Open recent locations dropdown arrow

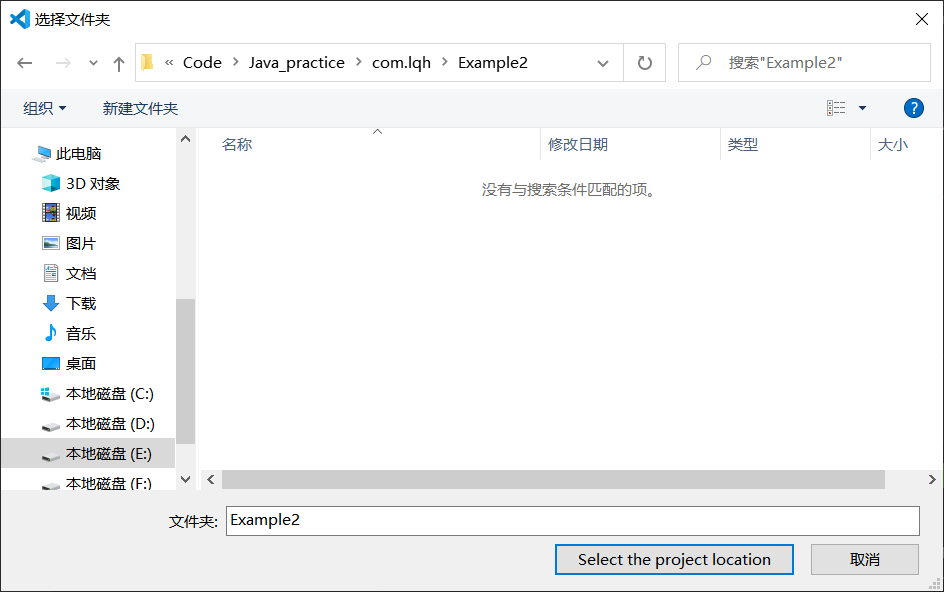tap(93, 63)
